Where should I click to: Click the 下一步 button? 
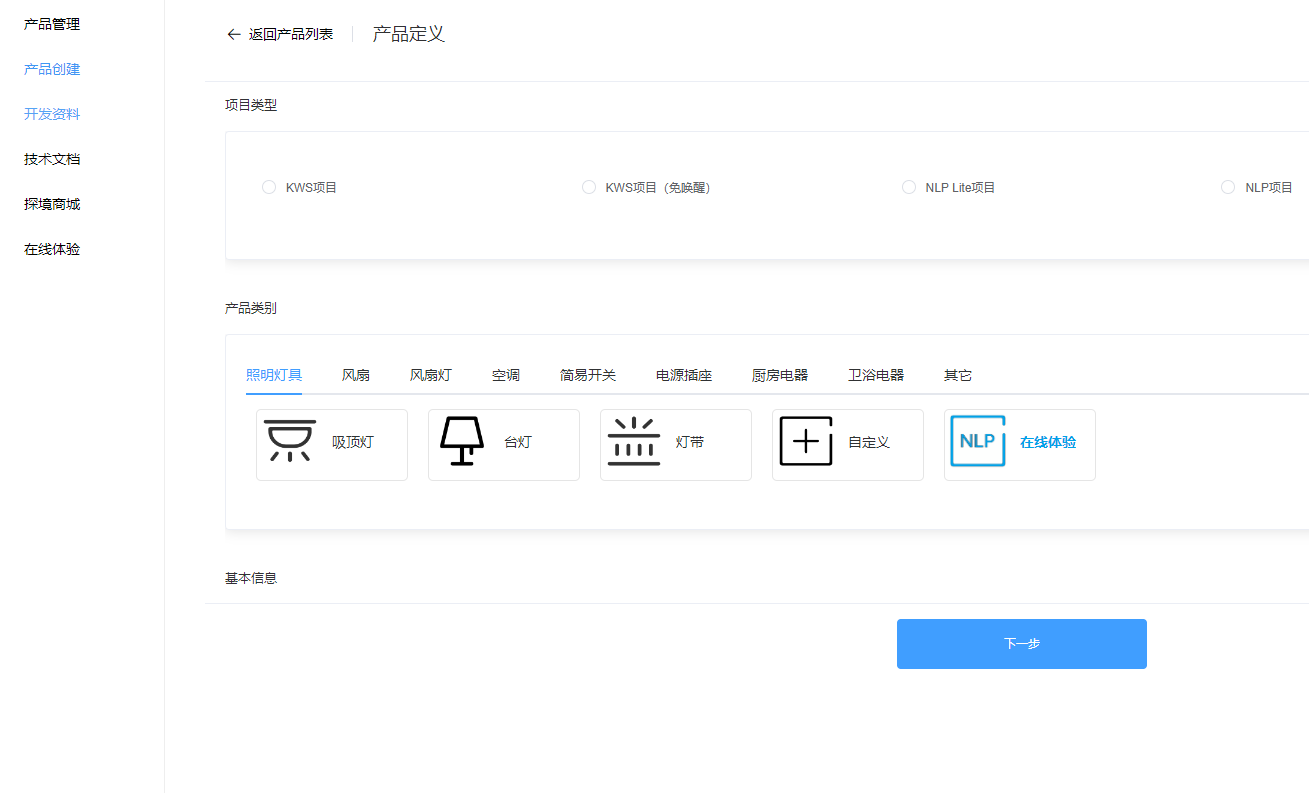(x=1022, y=644)
